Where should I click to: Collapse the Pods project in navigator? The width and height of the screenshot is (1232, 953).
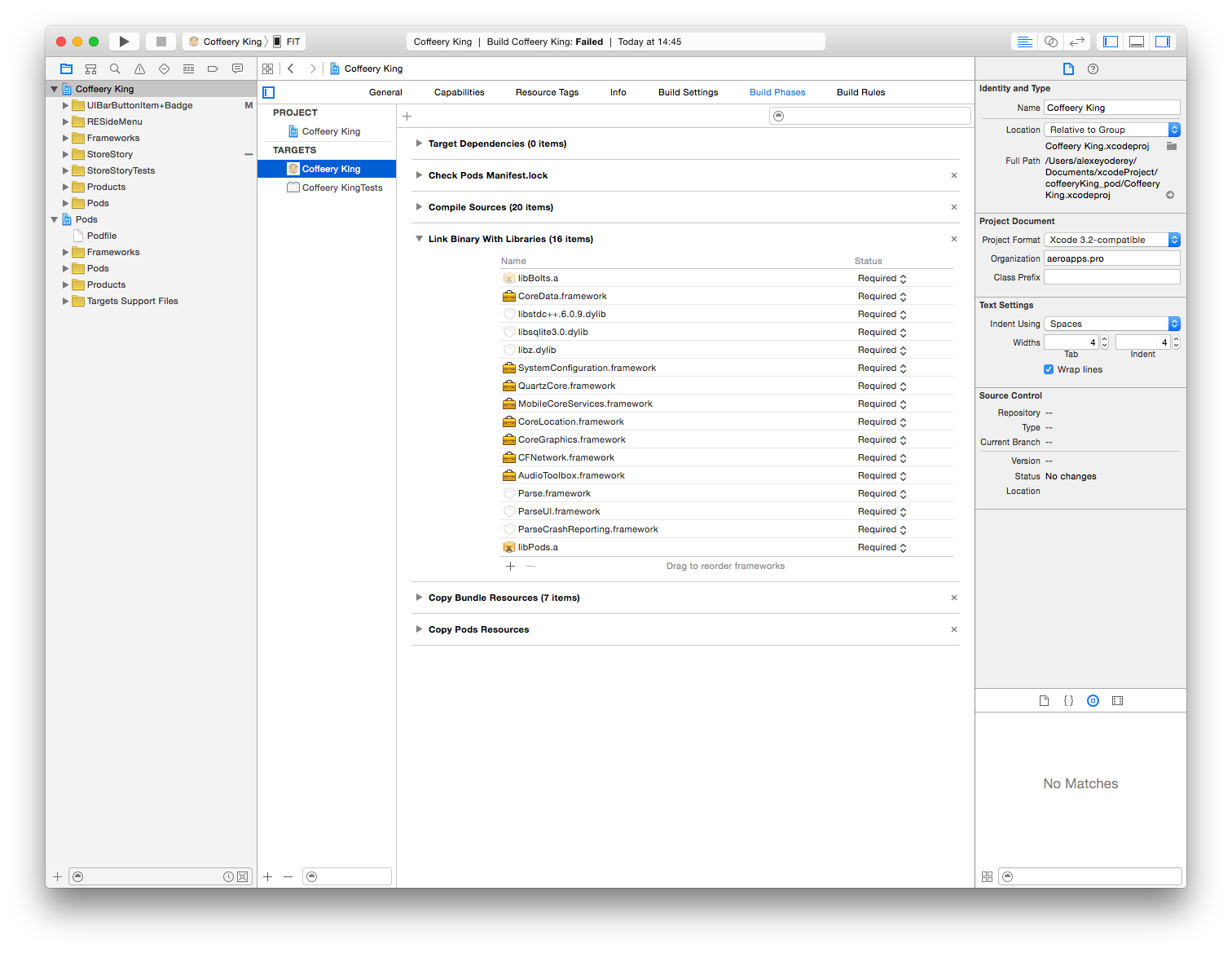point(55,220)
